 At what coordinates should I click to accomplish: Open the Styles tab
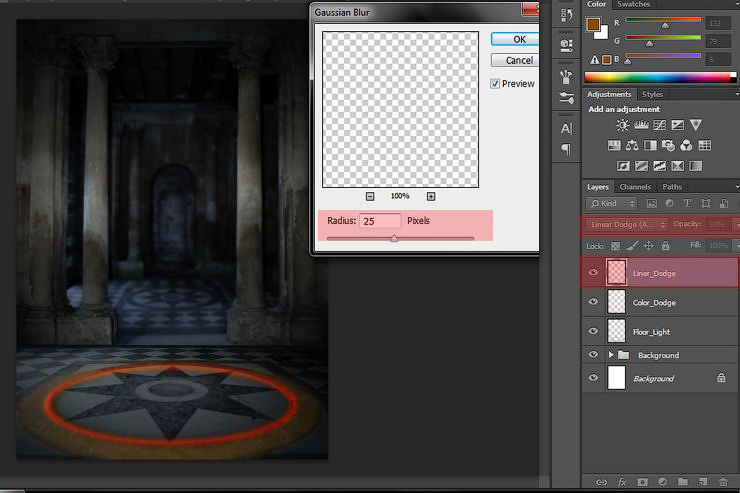pos(651,95)
